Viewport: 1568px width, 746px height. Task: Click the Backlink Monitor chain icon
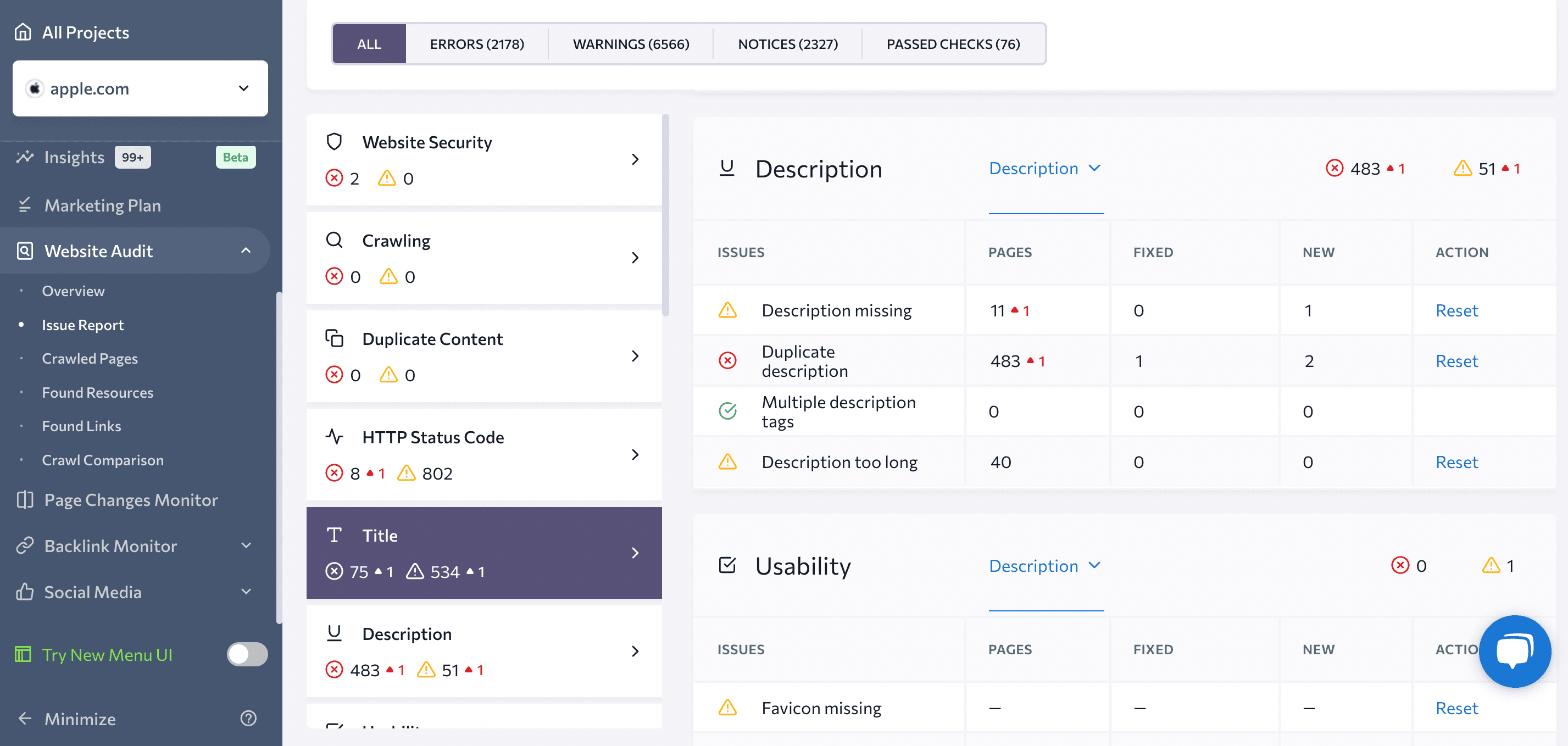point(25,546)
